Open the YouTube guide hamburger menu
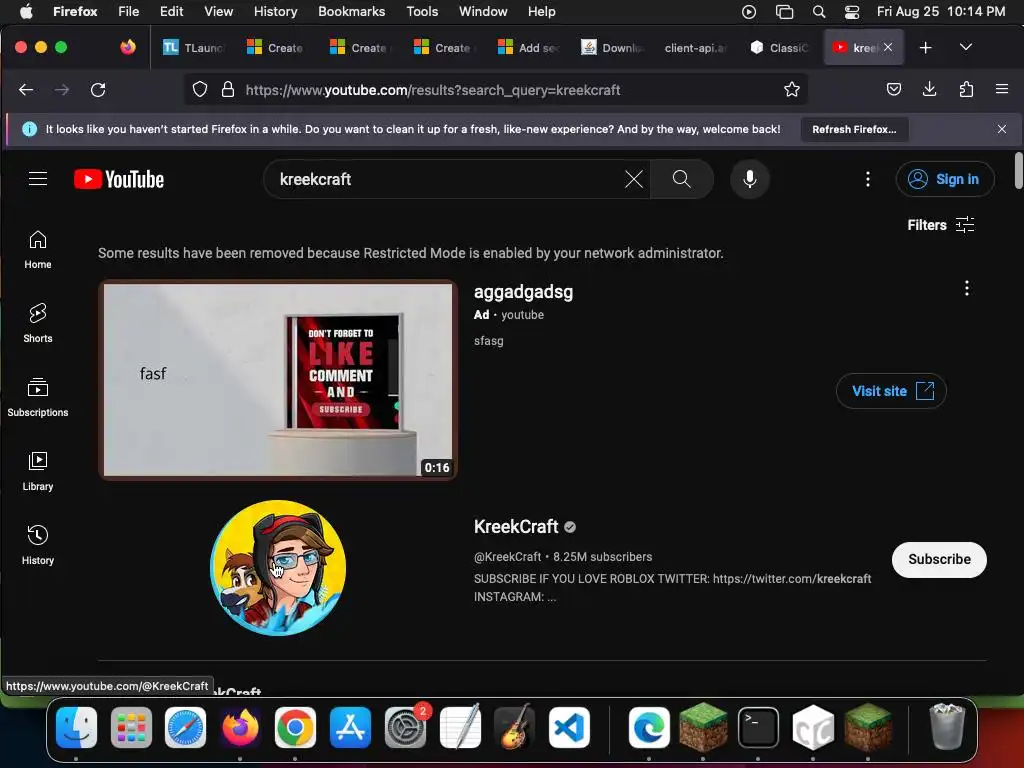The height and width of the screenshot is (768, 1024). pyautogui.click(x=38, y=179)
